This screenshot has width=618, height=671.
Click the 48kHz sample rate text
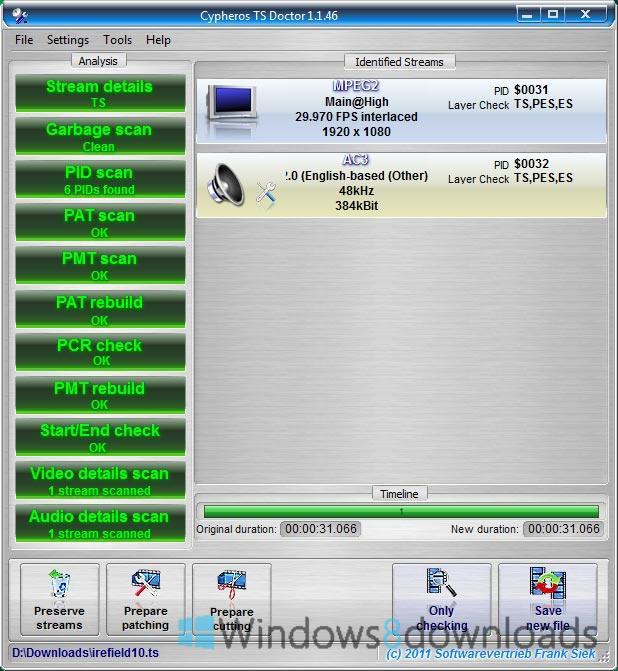tap(357, 191)
